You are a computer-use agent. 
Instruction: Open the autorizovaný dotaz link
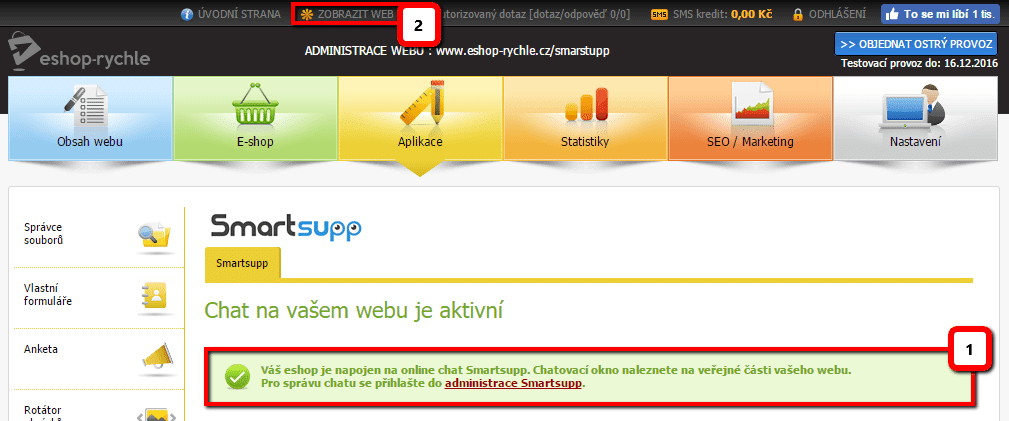pos(537,14)
